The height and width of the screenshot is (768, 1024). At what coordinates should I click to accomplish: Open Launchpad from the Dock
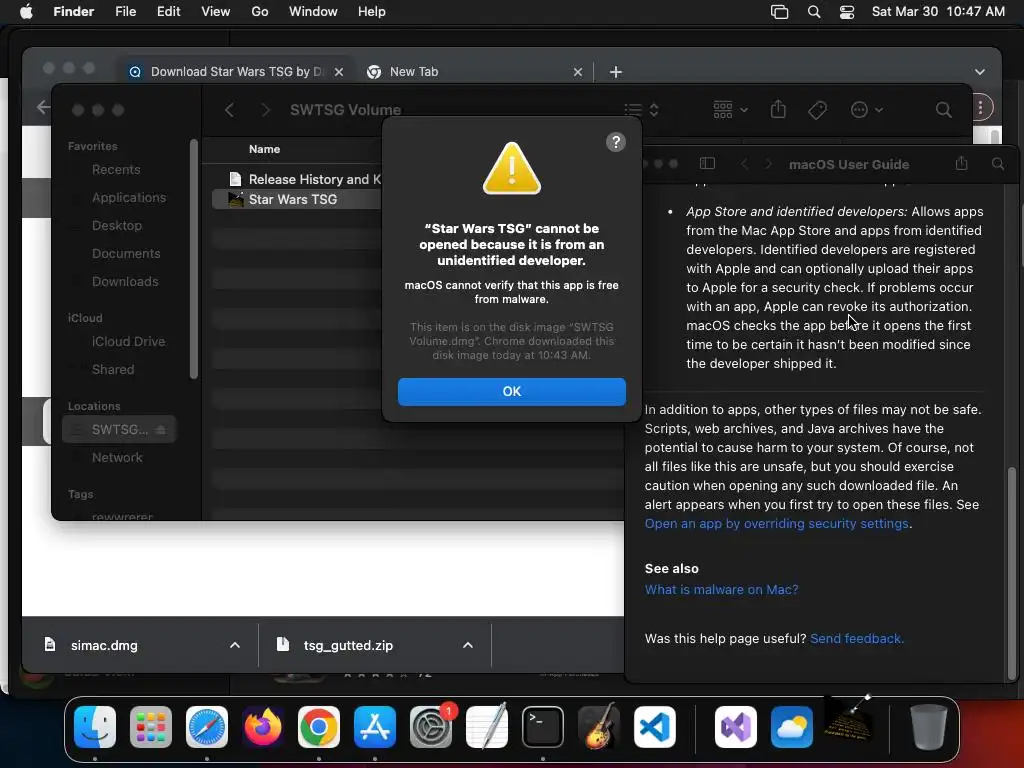[151, 727]
